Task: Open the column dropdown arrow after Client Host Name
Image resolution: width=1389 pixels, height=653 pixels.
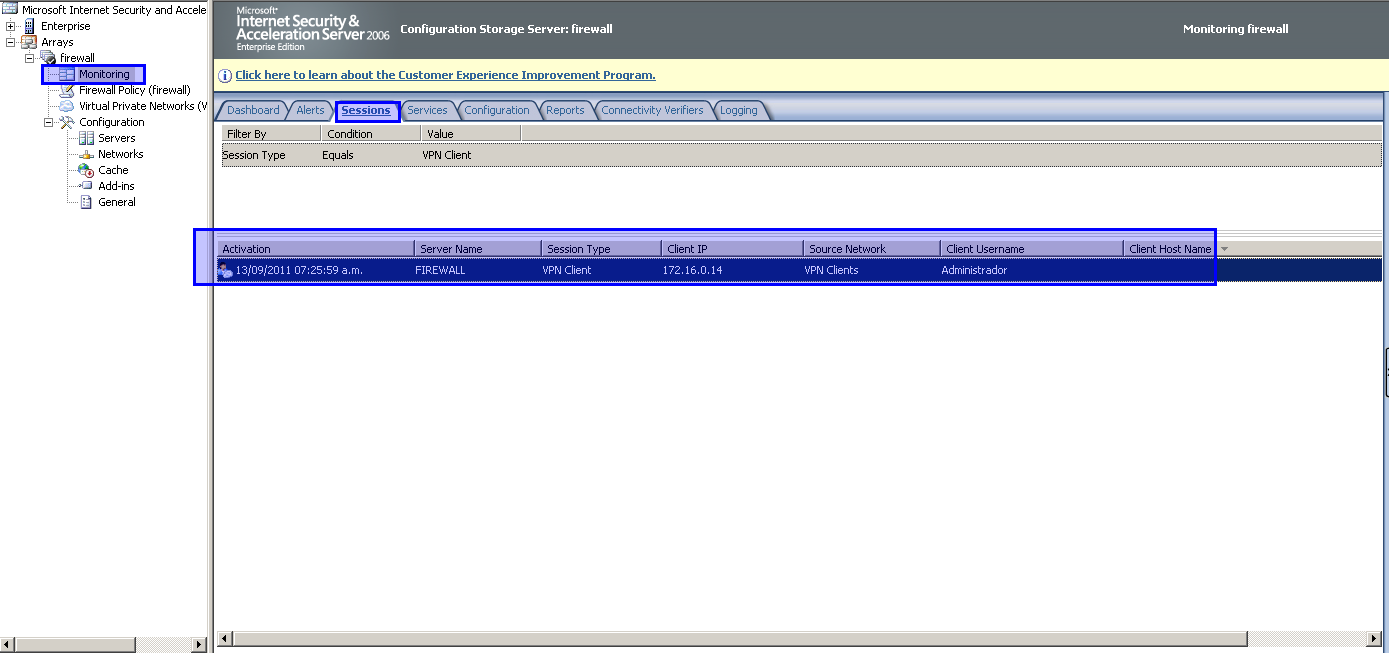Action: (x=1224, y=249)
